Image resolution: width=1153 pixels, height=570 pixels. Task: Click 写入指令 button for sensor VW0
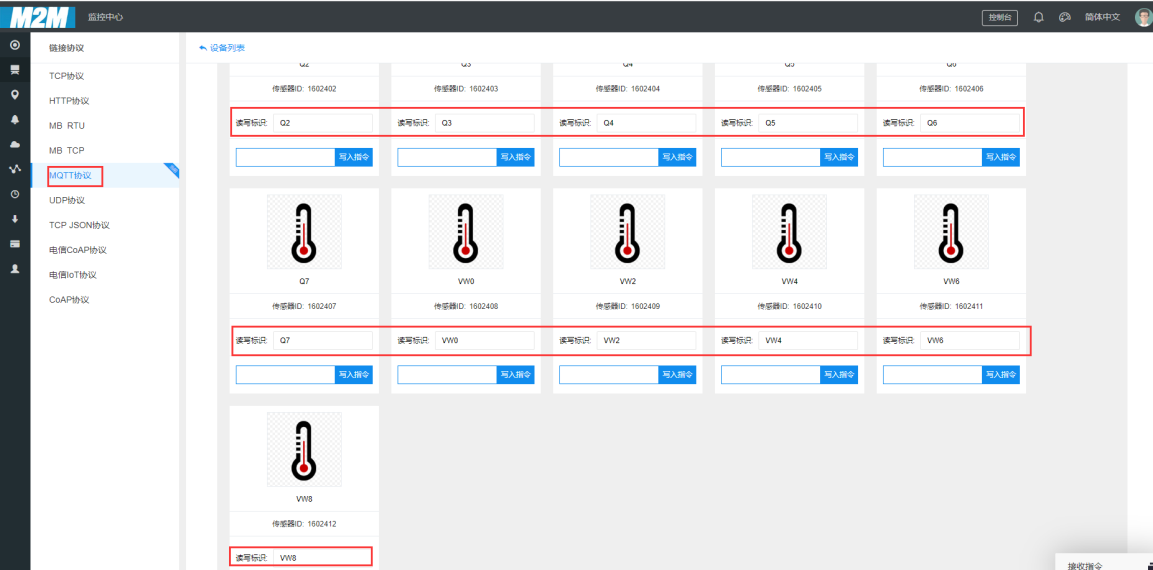click(515, 374)
